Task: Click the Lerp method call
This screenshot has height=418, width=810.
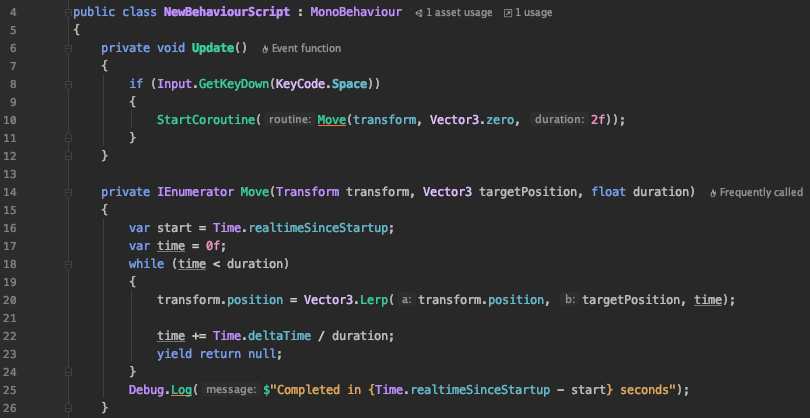Action: click(x=373, y=300)
